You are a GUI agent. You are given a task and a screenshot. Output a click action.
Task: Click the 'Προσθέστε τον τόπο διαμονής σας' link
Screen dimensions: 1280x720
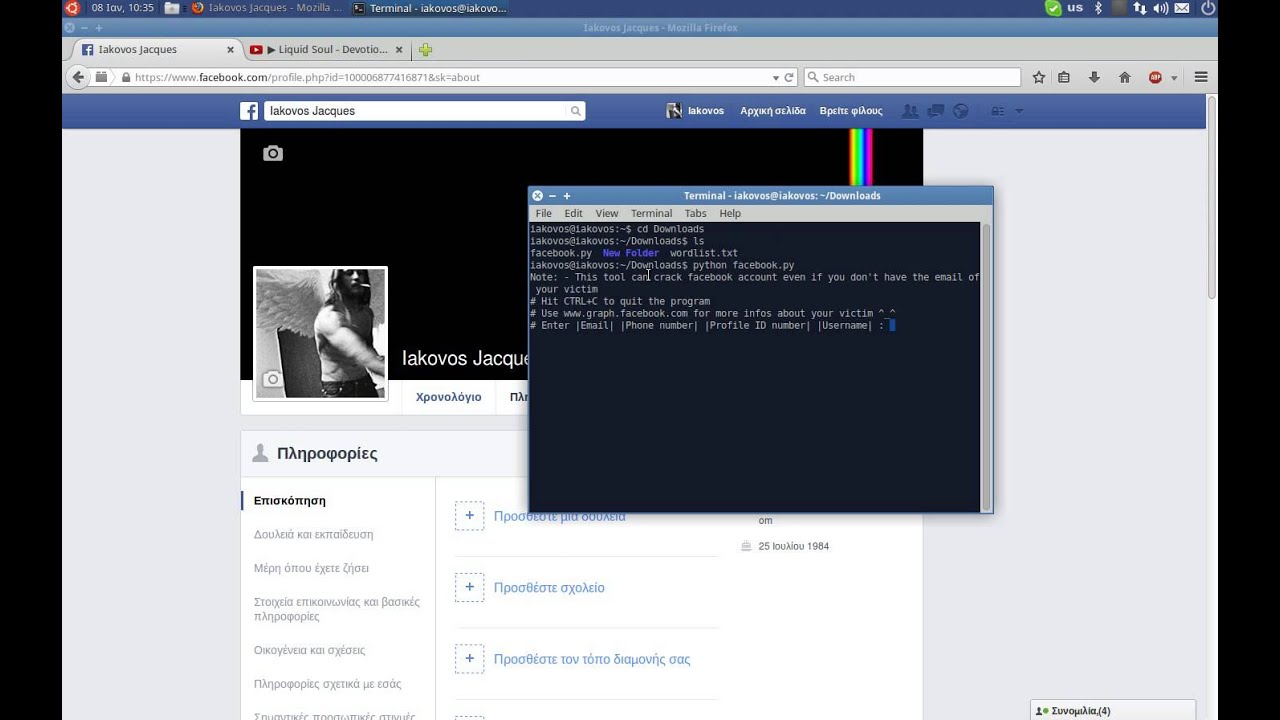592,659
